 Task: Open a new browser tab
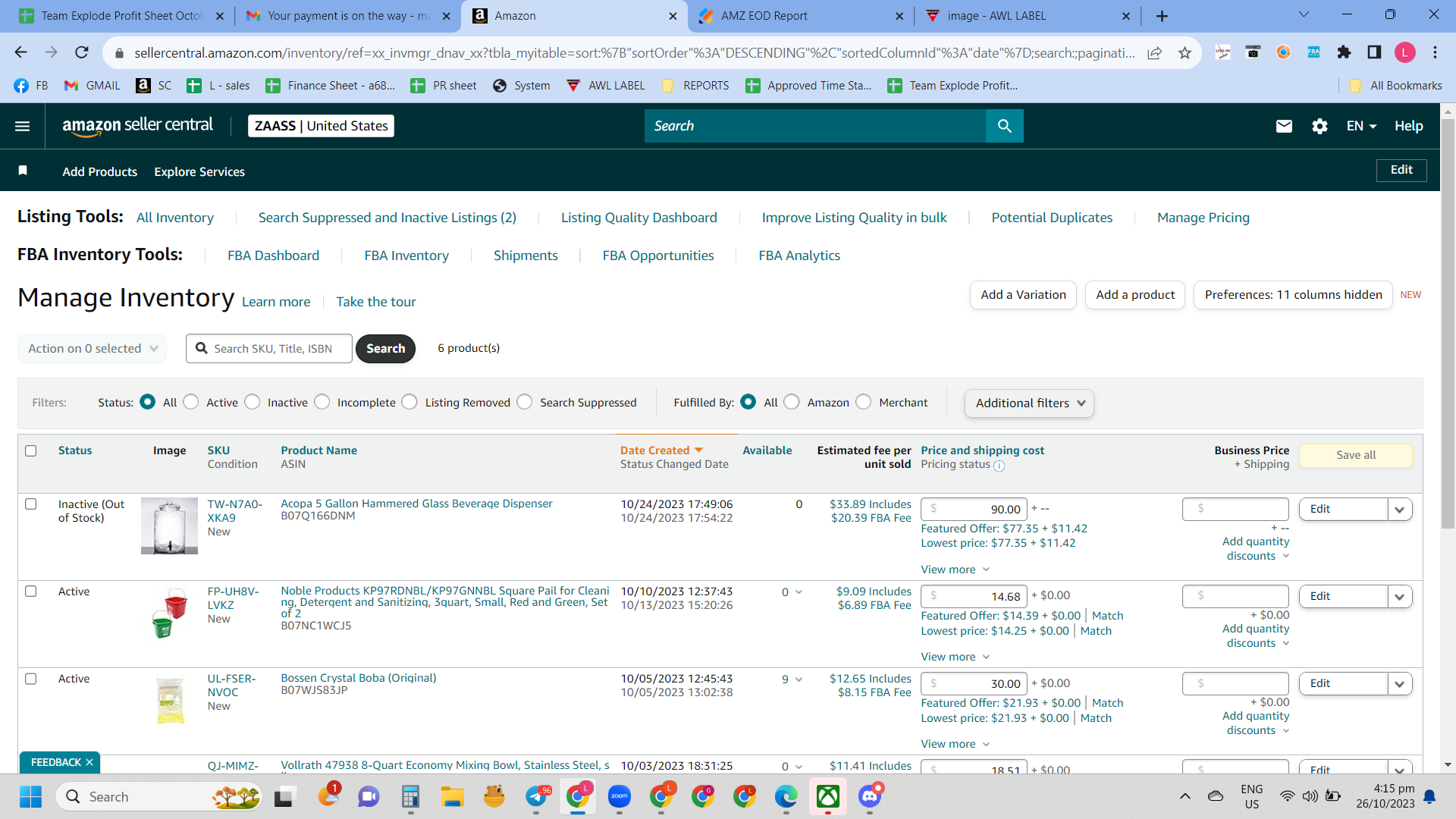tap(1163, 16)
